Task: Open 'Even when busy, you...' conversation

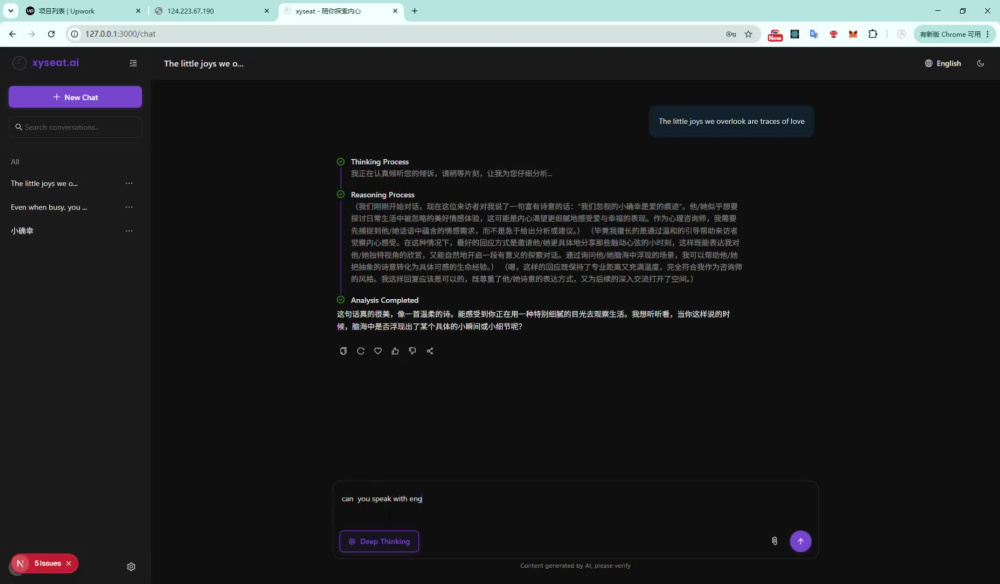Action: 48,207
